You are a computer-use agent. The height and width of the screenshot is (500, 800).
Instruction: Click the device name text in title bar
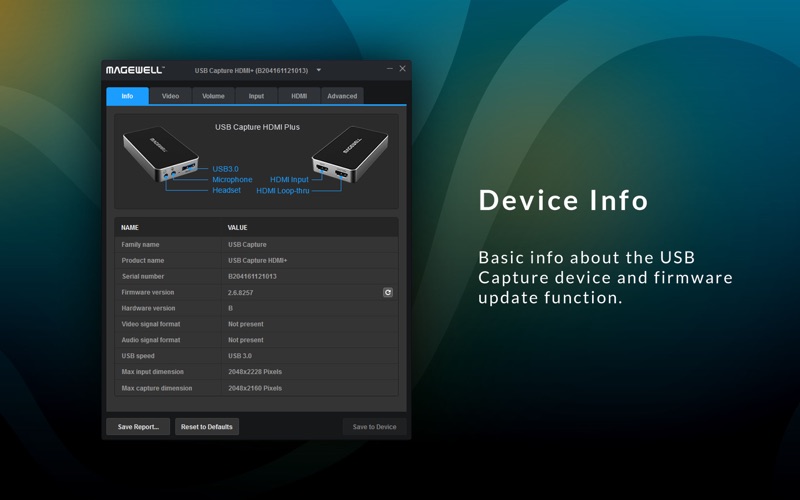point(251,70)
